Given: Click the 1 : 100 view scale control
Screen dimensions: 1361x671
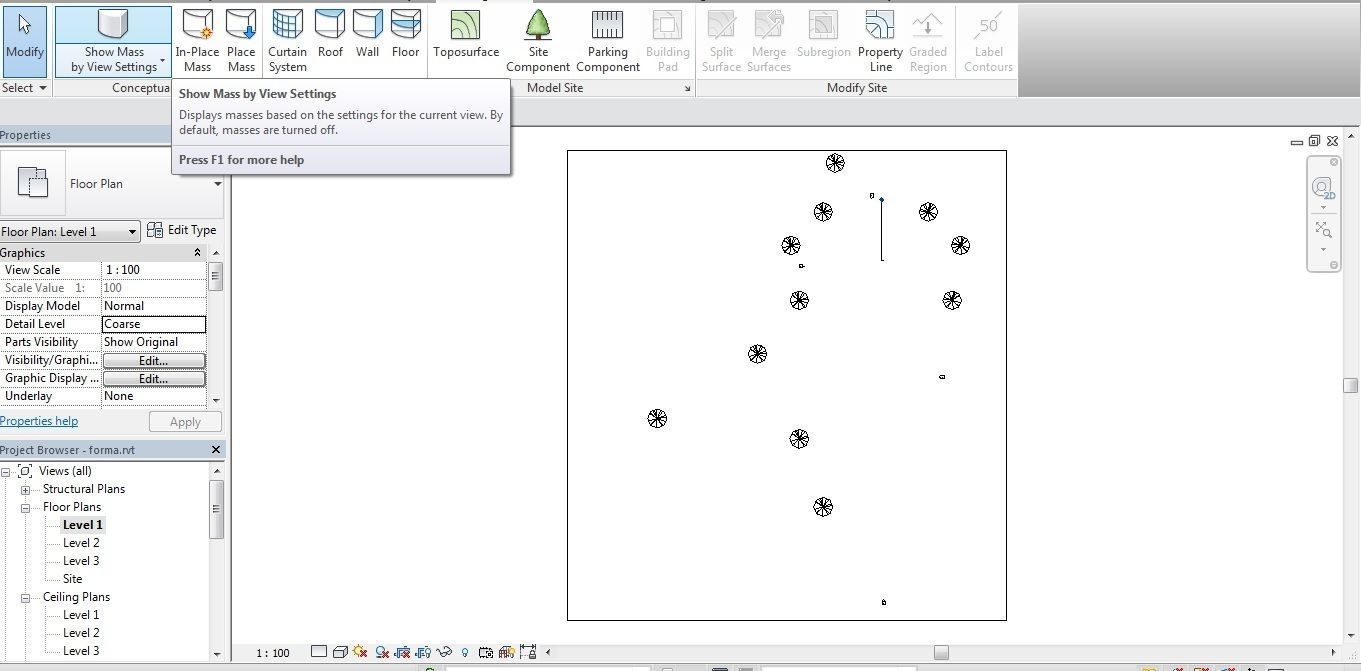Looking at the screenshot, I should [272, 653].
